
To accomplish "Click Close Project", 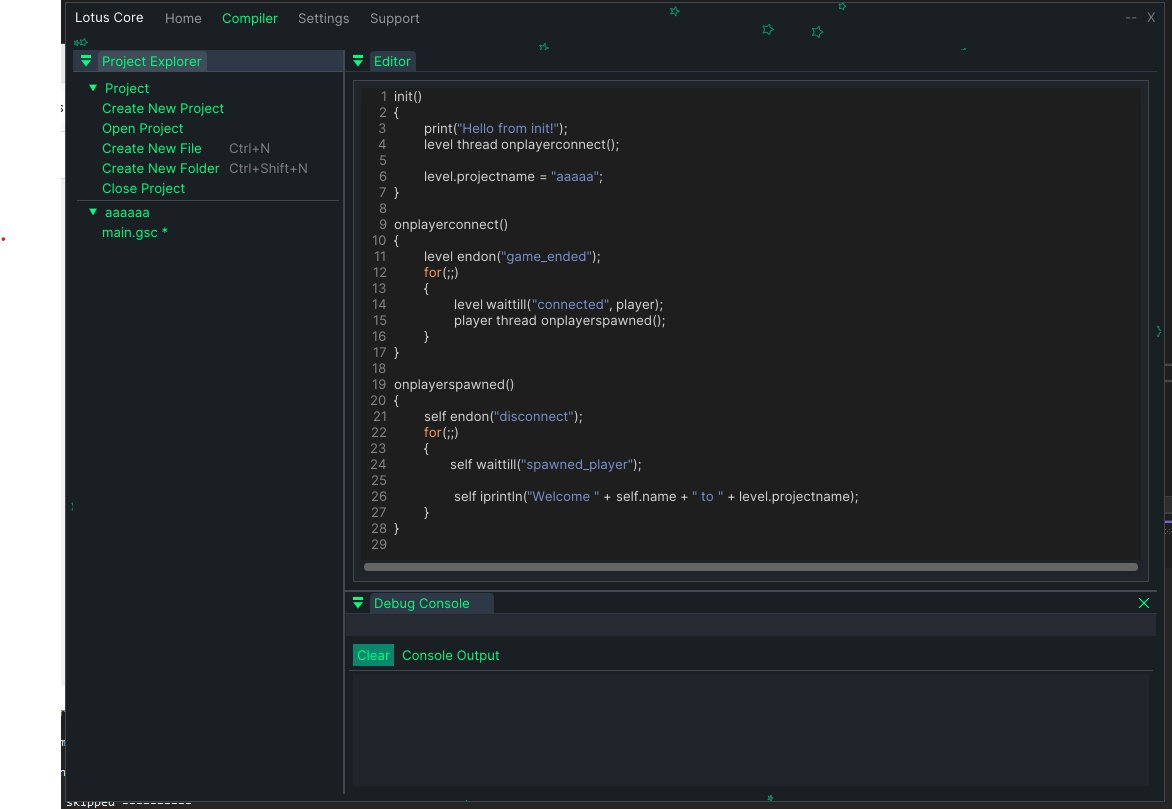I will (143, 188).
